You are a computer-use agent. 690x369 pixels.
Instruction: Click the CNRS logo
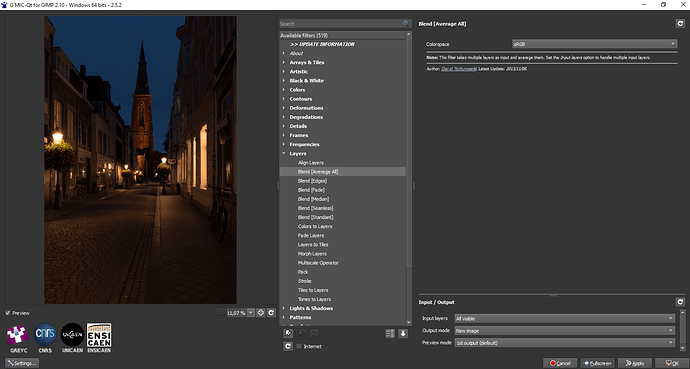45,335
